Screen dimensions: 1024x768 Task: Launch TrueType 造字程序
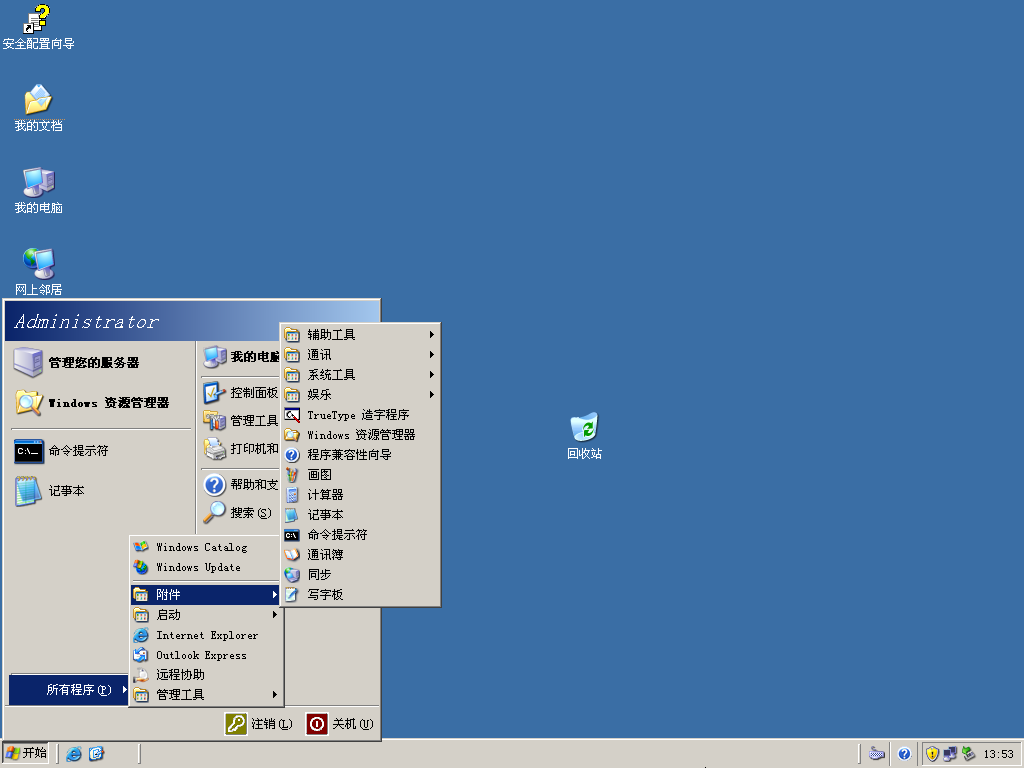[360, 415]
